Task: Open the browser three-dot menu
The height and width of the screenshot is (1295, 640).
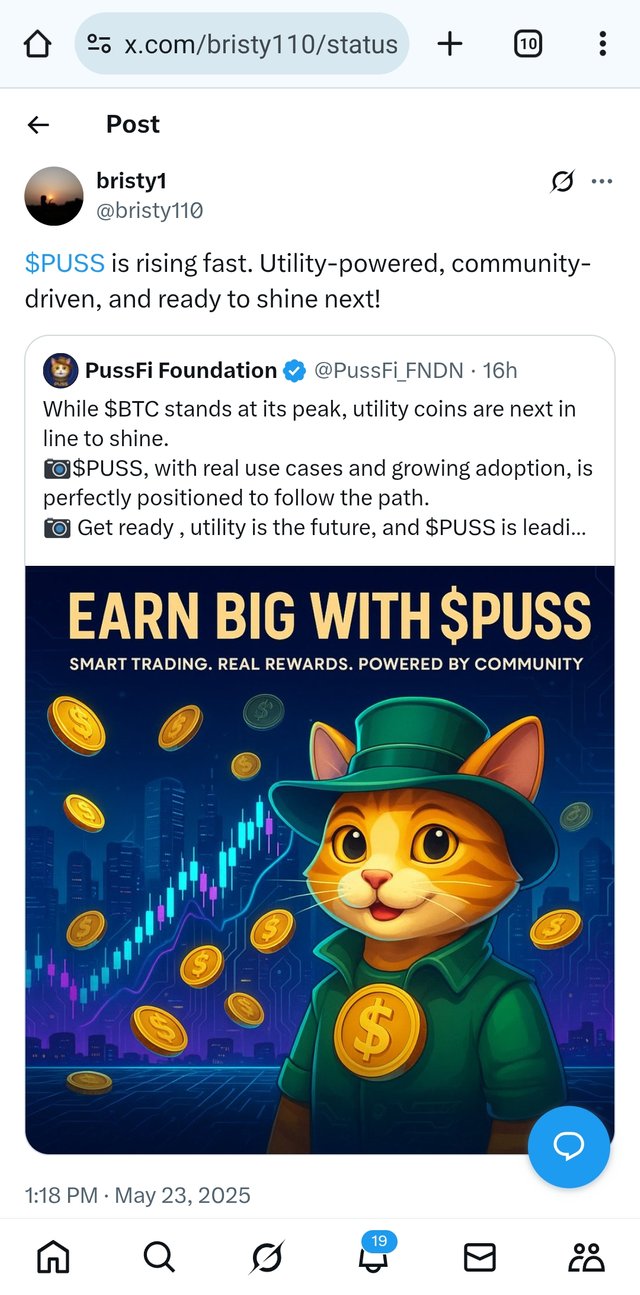Action: (602, 44)
